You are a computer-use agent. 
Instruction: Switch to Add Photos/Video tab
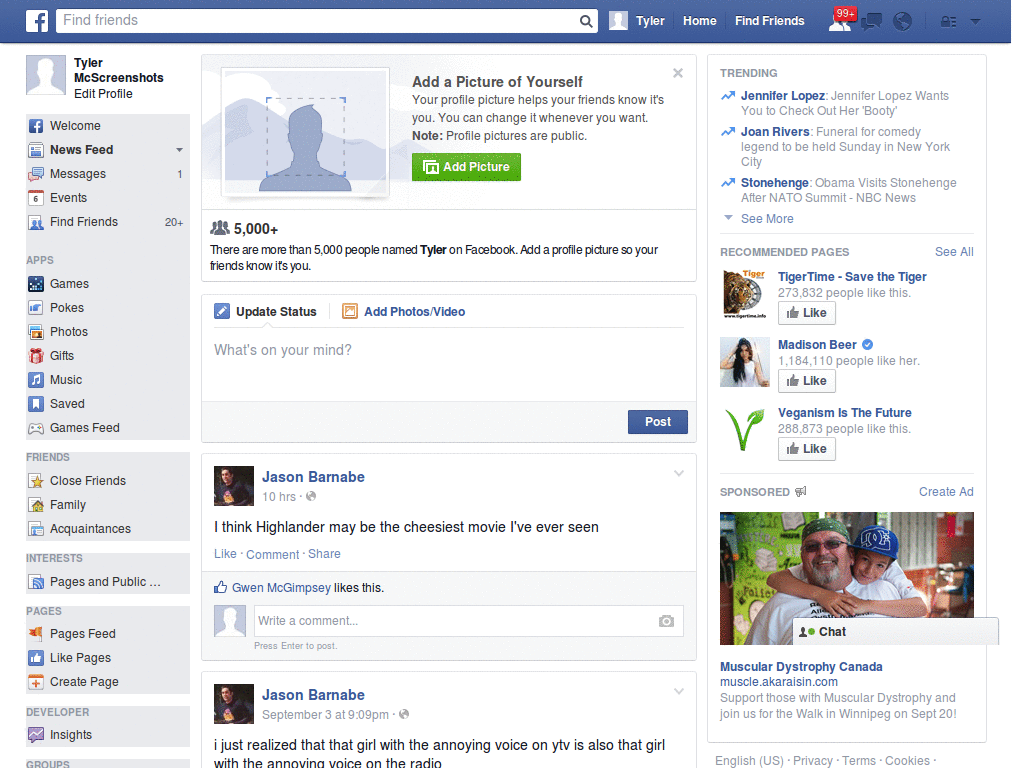pyautogui.click(x=404, y=312)
